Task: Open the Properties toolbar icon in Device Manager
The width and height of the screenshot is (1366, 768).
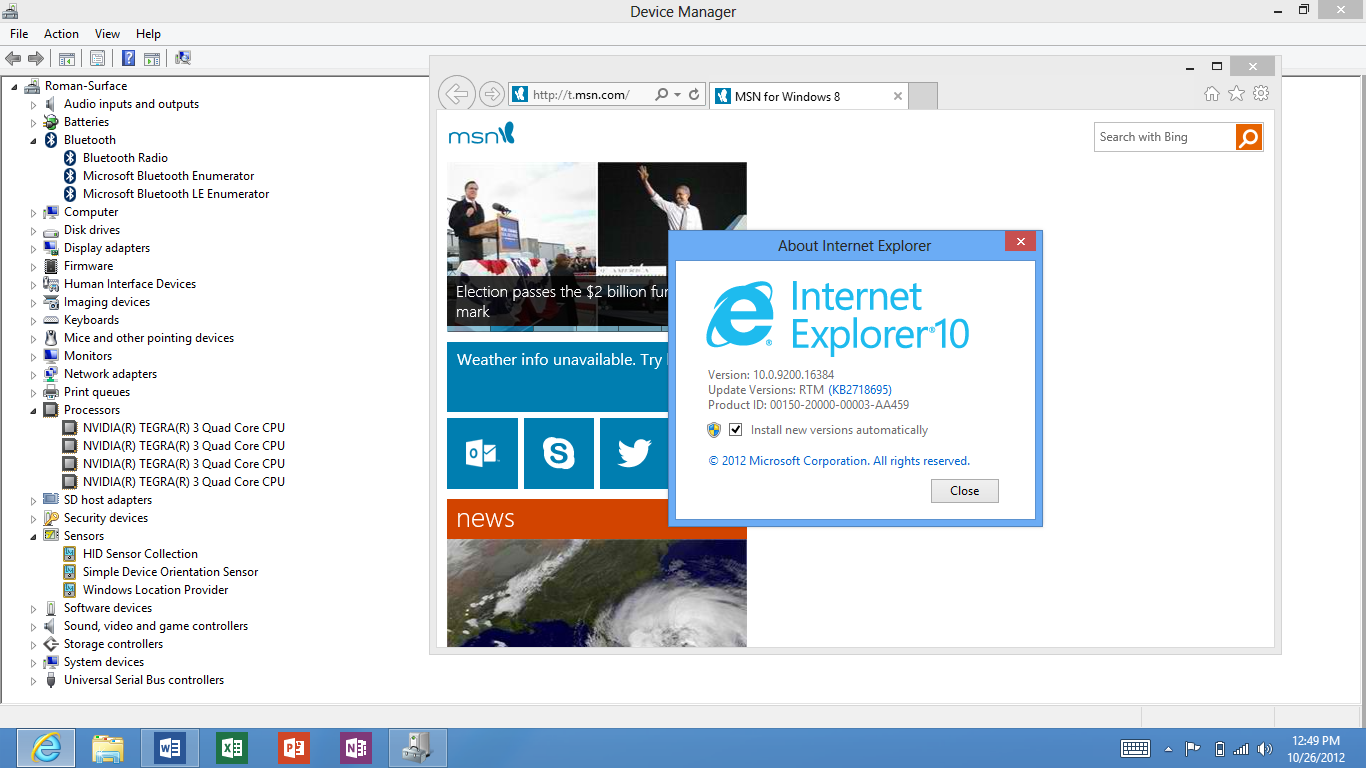Action: pyautogui.click(x=97, y=59)
